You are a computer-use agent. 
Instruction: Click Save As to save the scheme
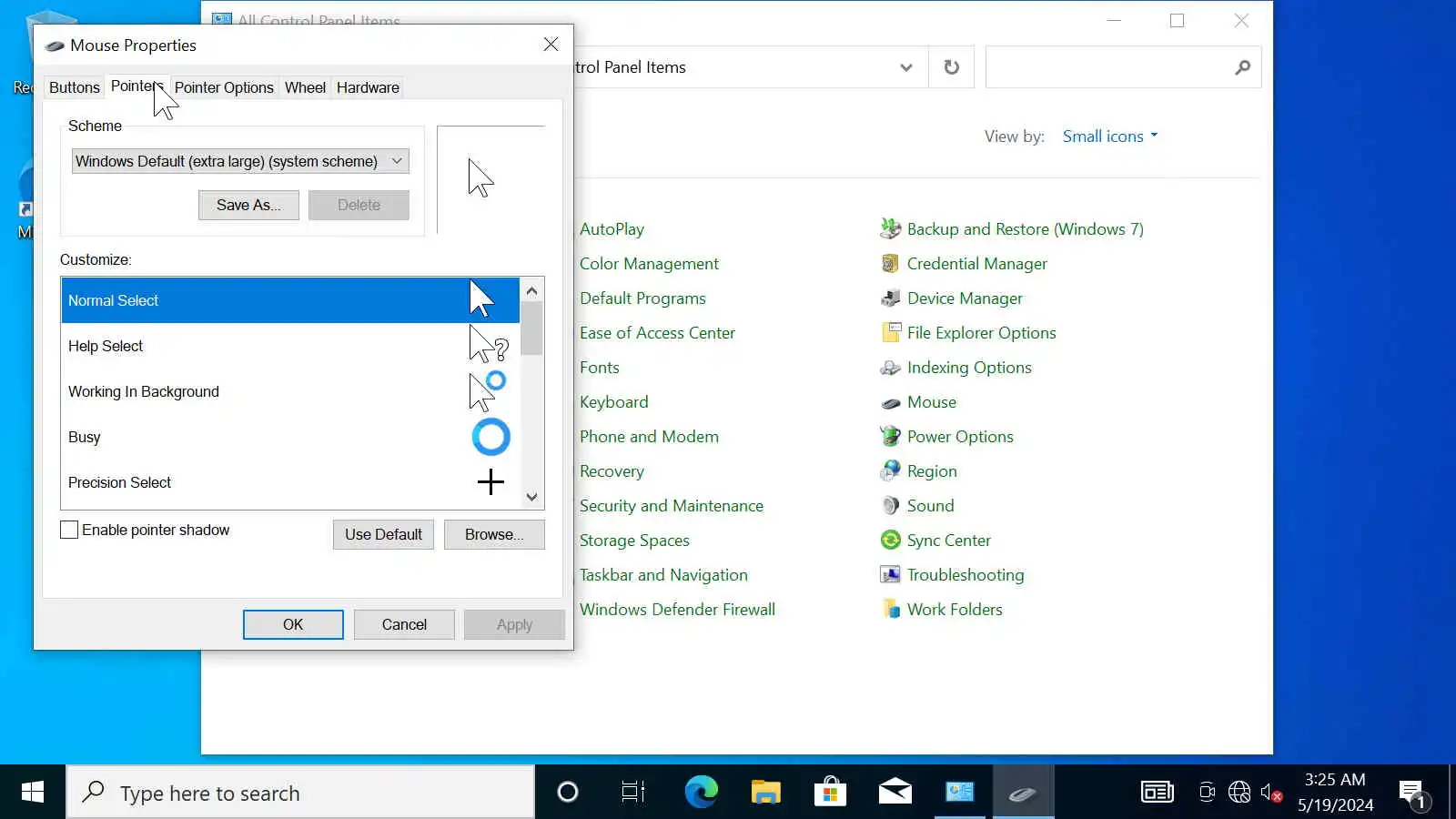tap(248, 205)
